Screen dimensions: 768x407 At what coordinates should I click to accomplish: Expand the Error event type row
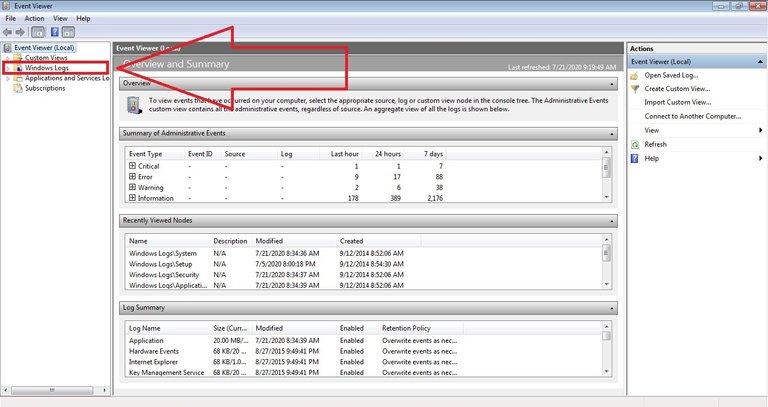pyautogui.click(x=132, y=177)
